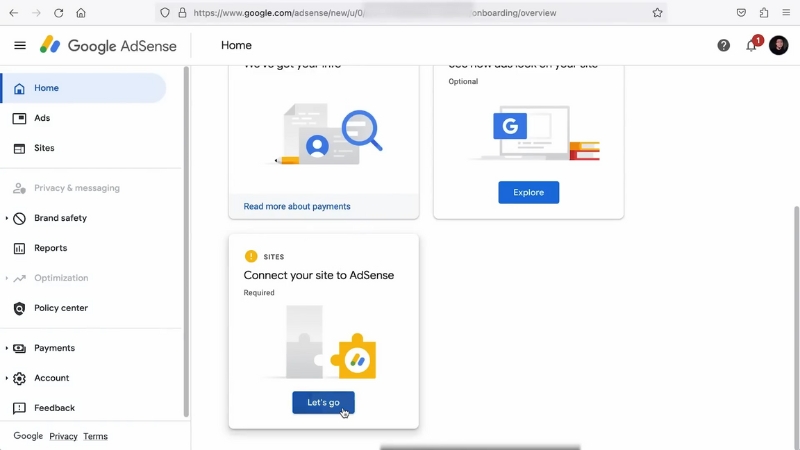800x450 pixels.
Task: Expand the Optimization submenu arrow
Action: click(x=7, y=278)
